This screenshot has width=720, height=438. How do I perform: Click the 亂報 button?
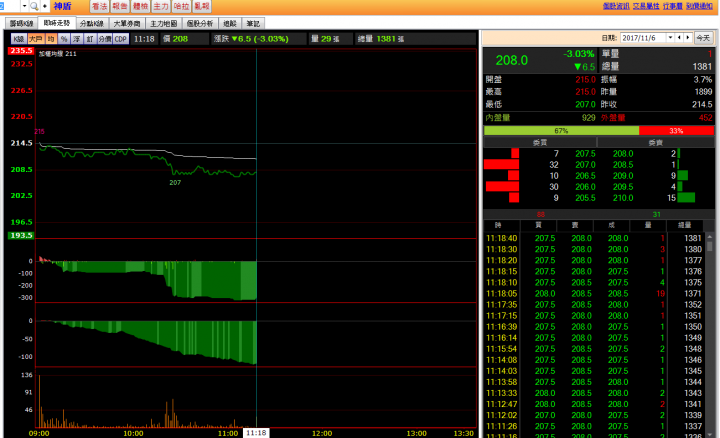click(x=202, y=6)
